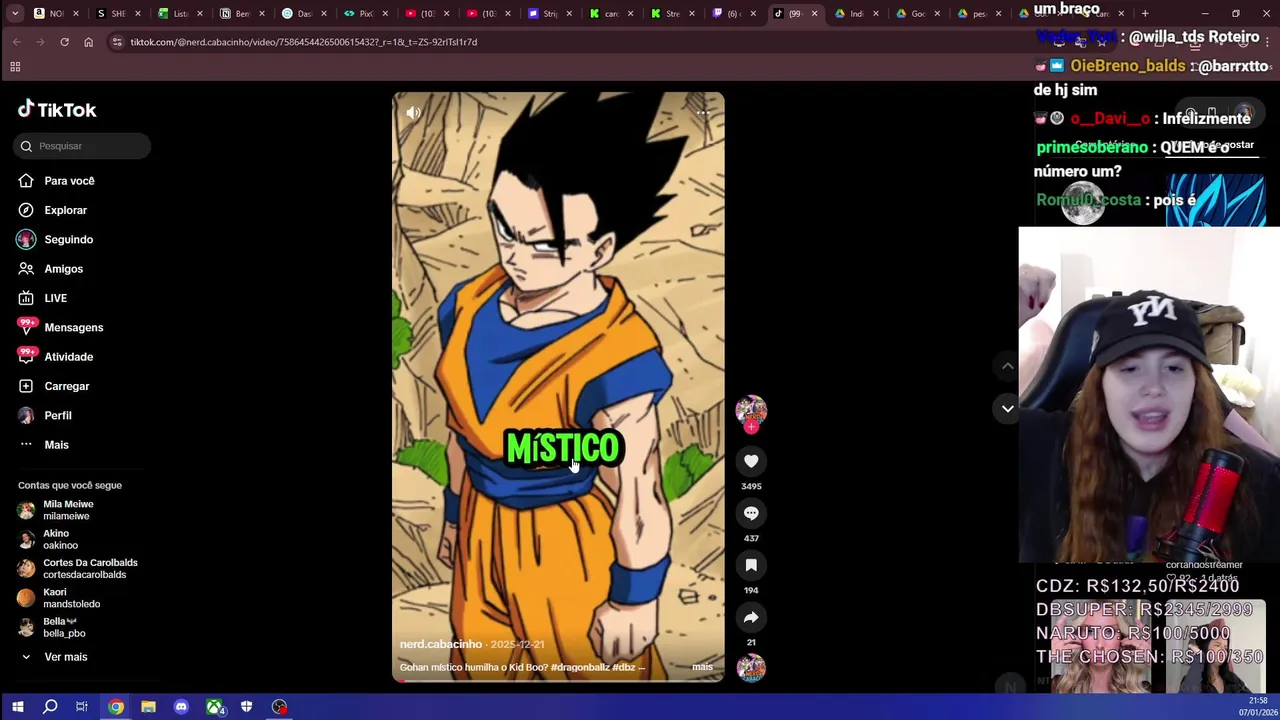Open the TikTok home logo
This screenshot has height=720, width=1280.
click(57, 110)
